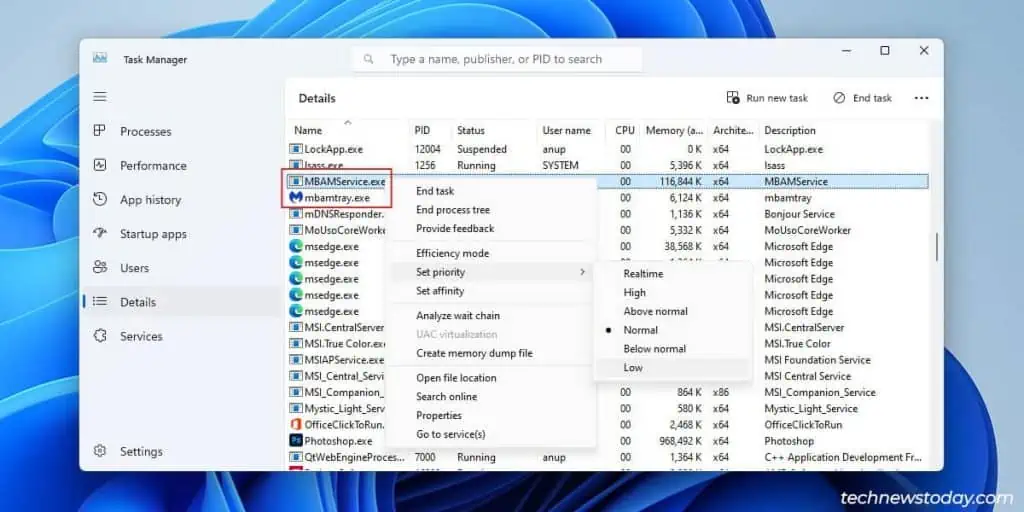Open the Processes page
The width and height of the screenshot is (1024, 512).
[x=181, y=131]
